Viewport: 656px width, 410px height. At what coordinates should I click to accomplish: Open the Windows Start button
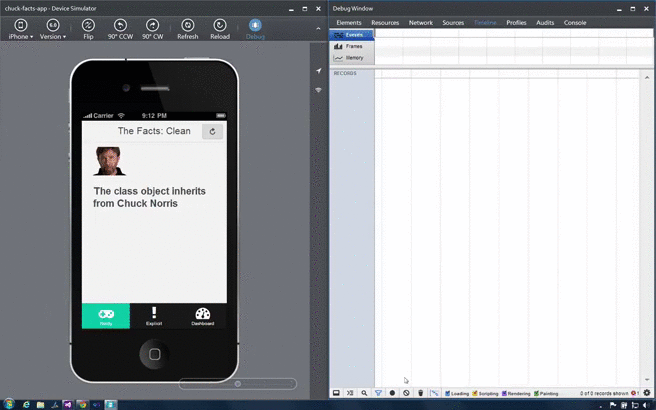(8, 405)
